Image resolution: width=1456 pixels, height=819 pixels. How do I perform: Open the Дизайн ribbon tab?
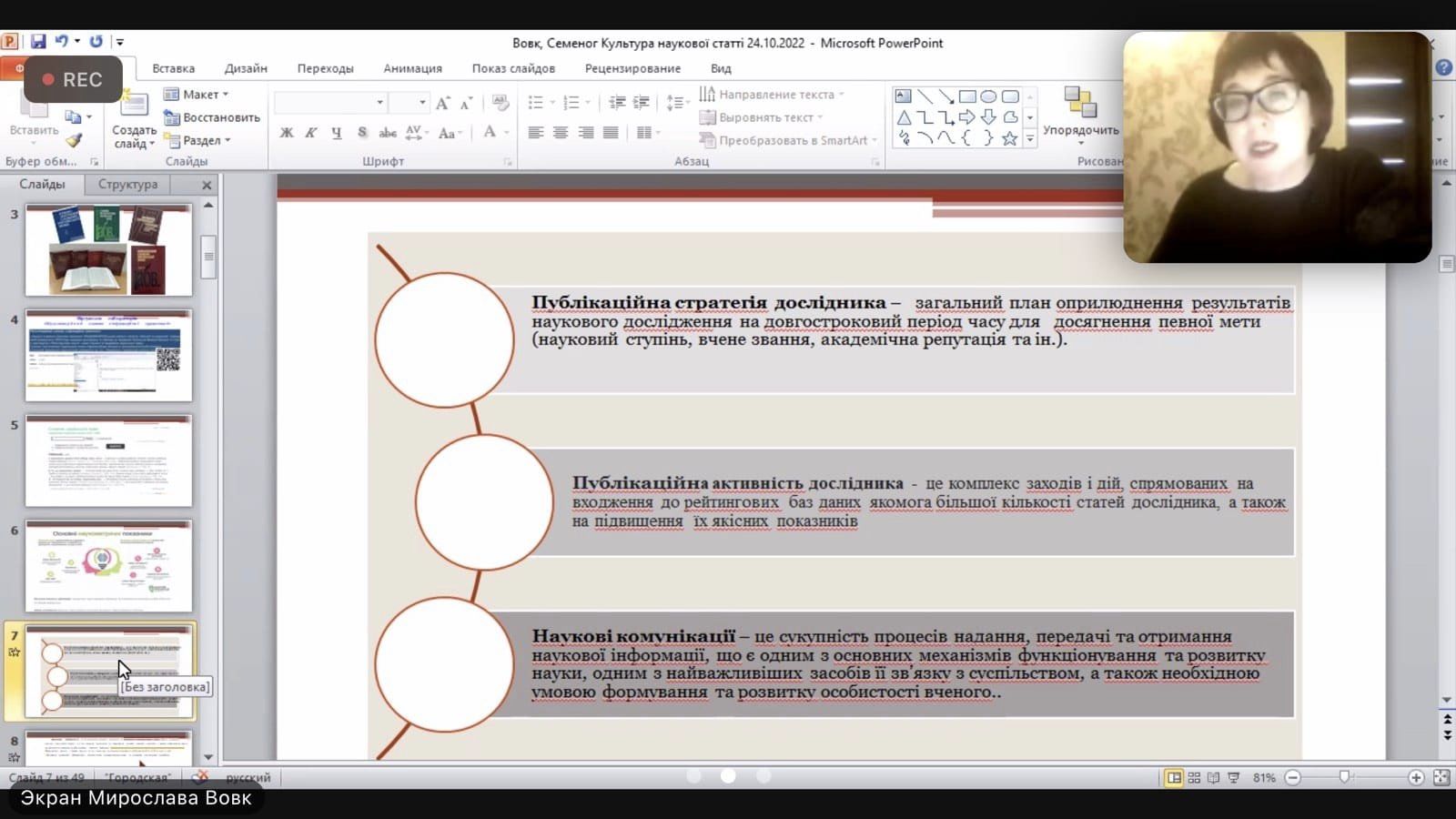[x=246, y=68]
